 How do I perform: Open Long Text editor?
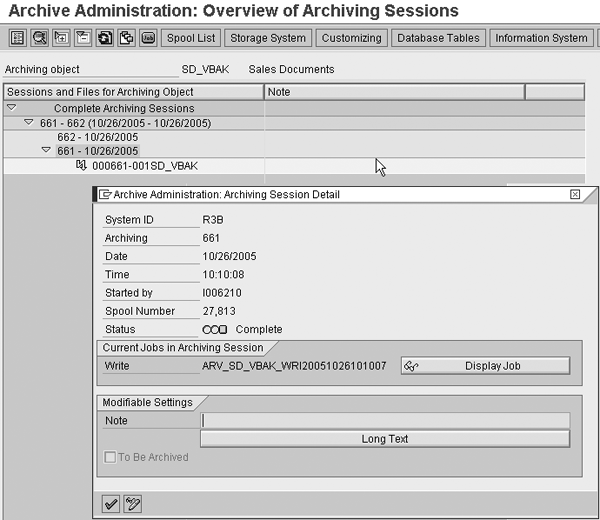385,439
